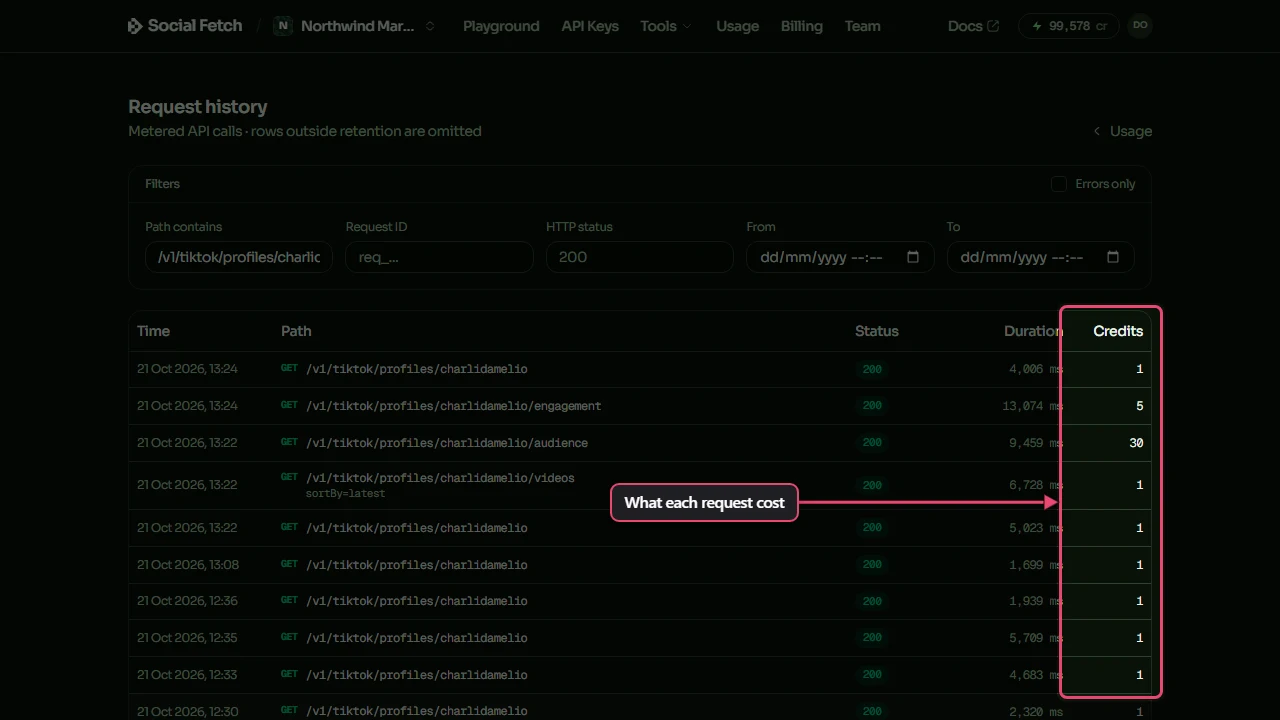Click the 200 status badge in the 6,728 ms row
Image resolution: width=1280 pixels, height=720 pixels.
(872, 485)
